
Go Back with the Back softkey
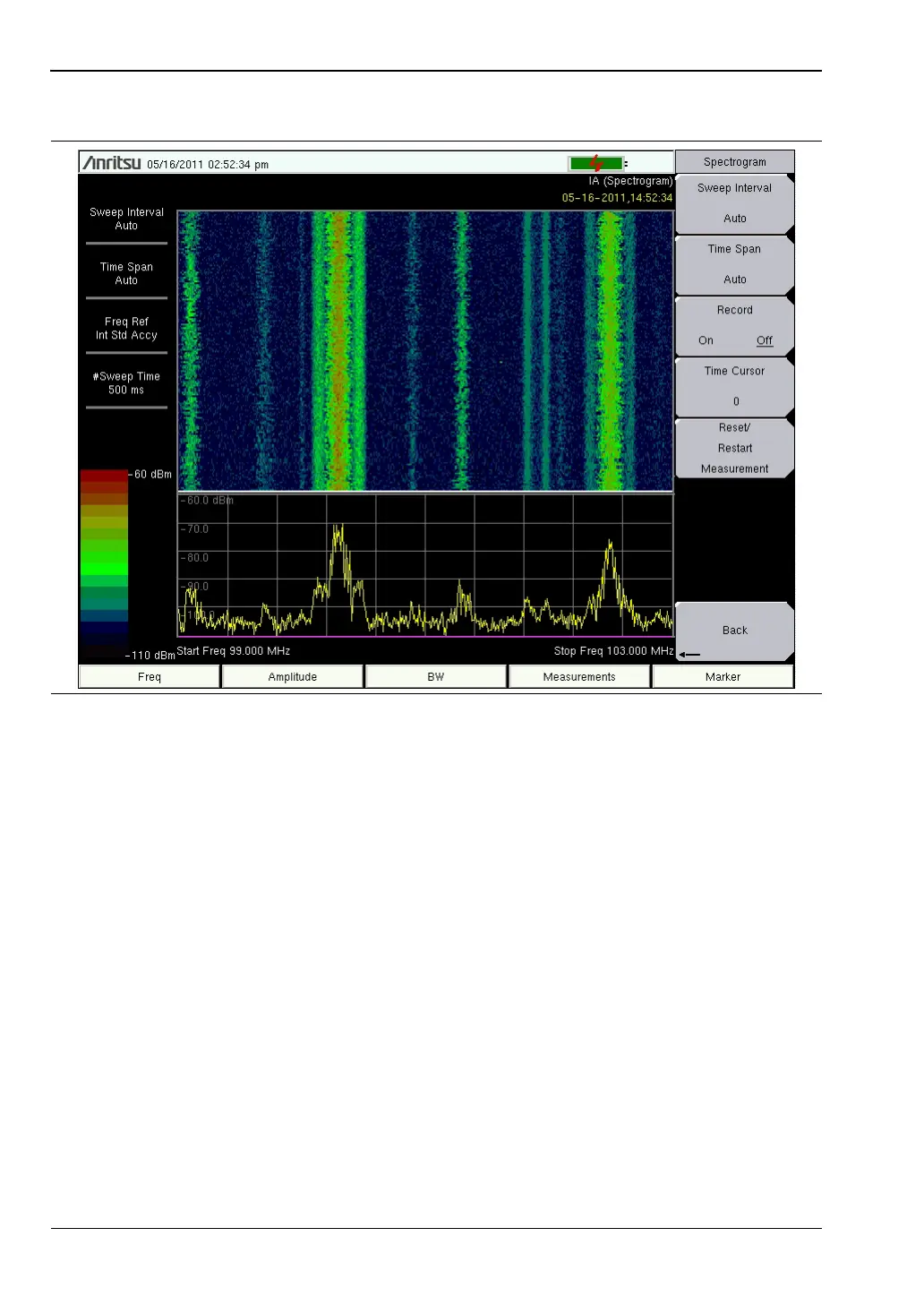[735, 631]
